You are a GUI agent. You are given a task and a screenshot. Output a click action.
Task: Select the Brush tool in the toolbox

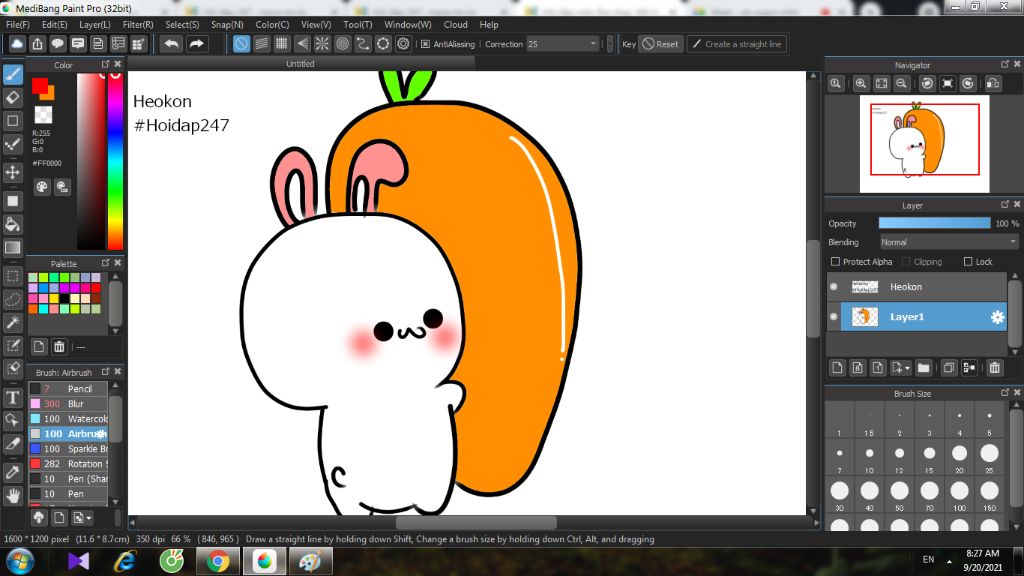point(13,74)
